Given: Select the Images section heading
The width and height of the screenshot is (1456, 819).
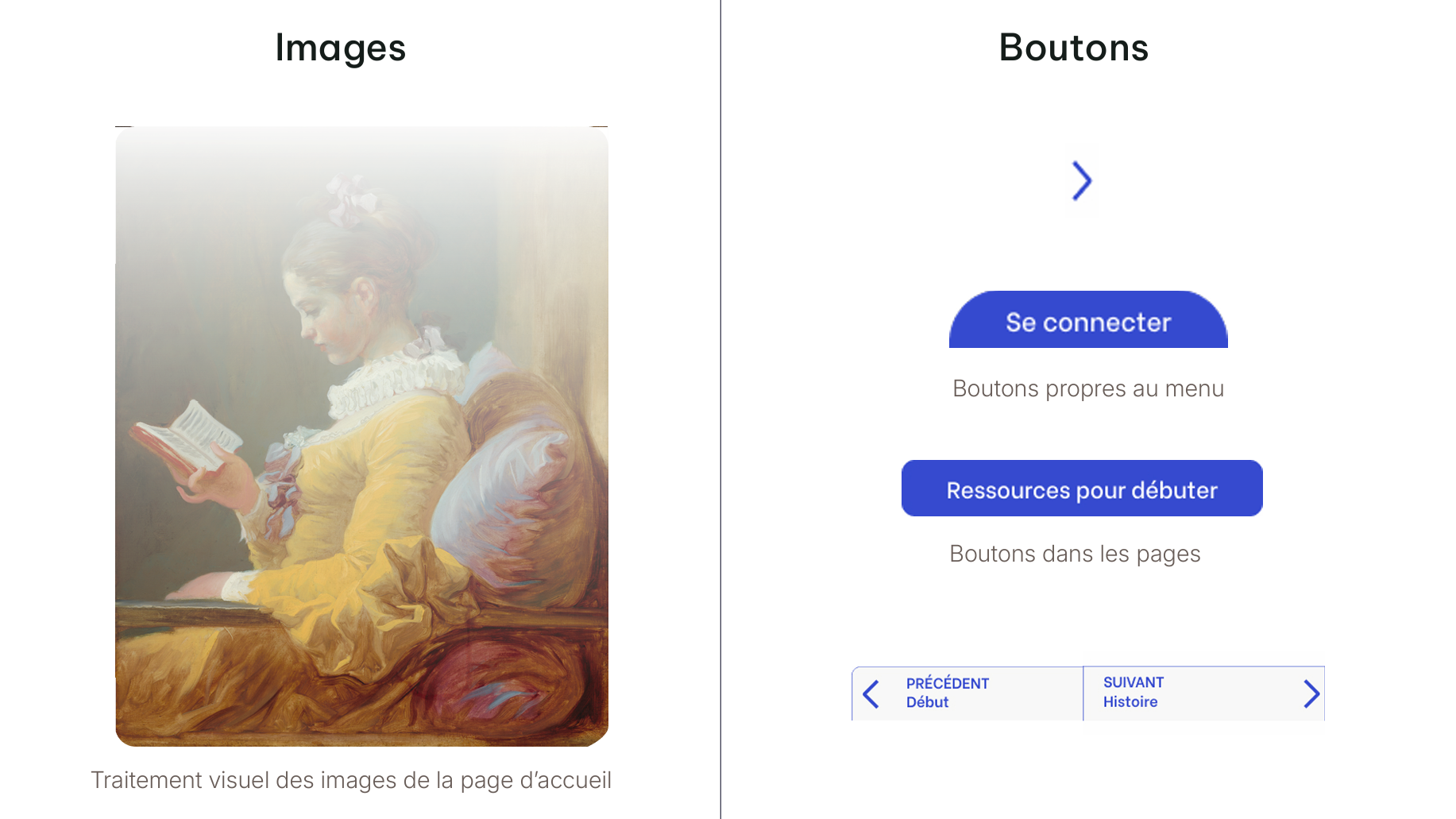Looking at the screenshot, I should pyautogui.click(x=341, y=48).
